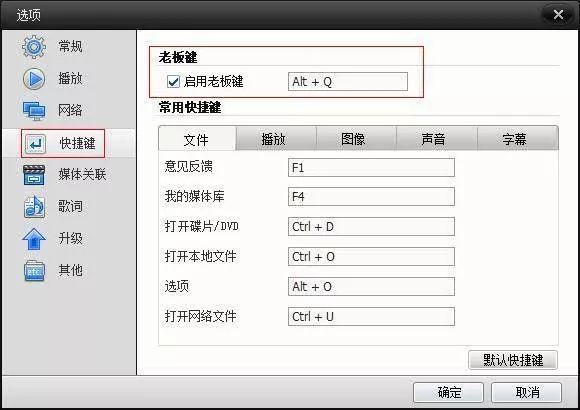Screen dimensions: 580x410
Task: Select the 歌词 music note icon
Action: coord(34,206)
